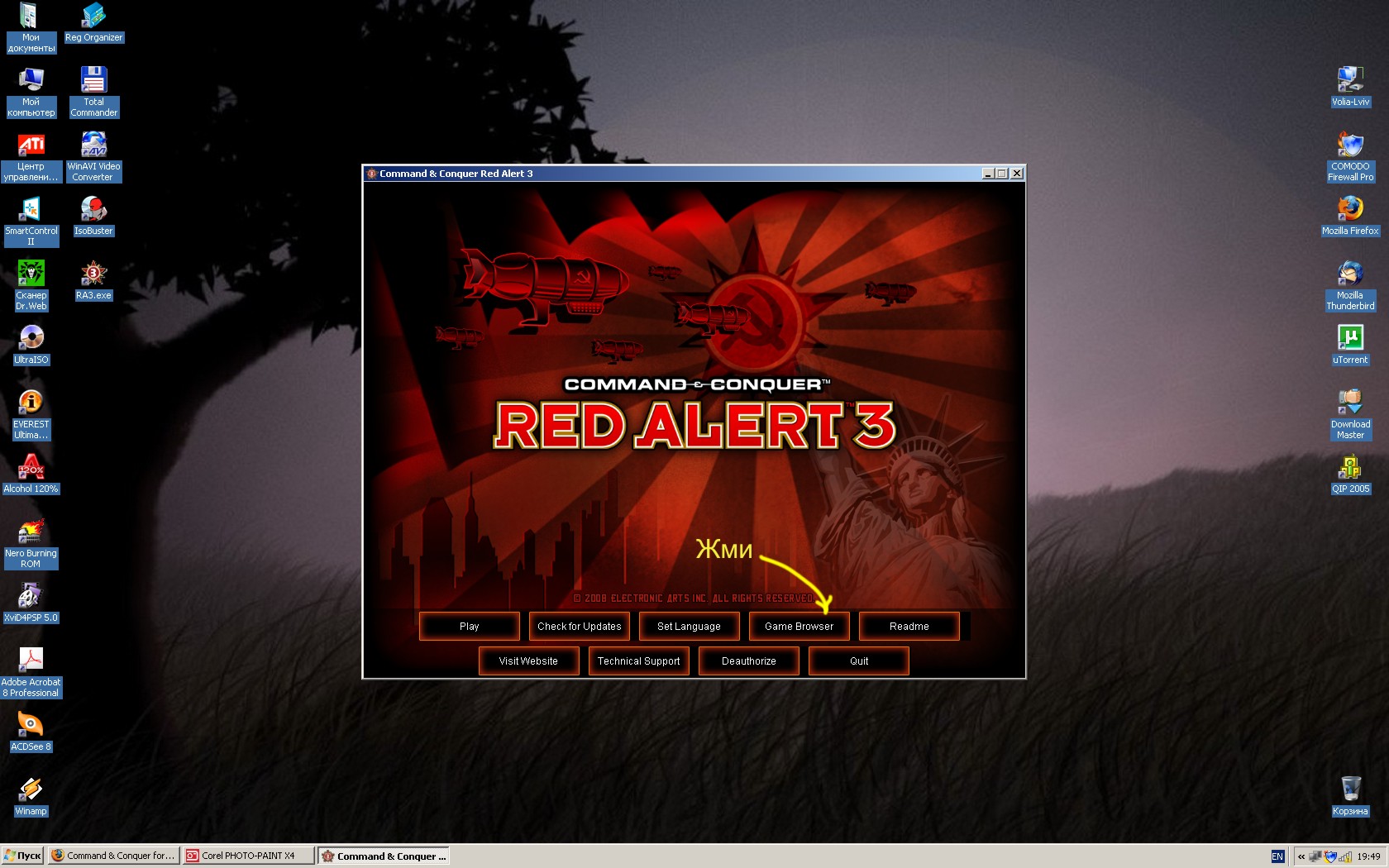The image size is (1389, 868).
Task: Select the XviD4PSP 5.0 desktop icon
Action: pyautogui.click(x=31, y=603)
